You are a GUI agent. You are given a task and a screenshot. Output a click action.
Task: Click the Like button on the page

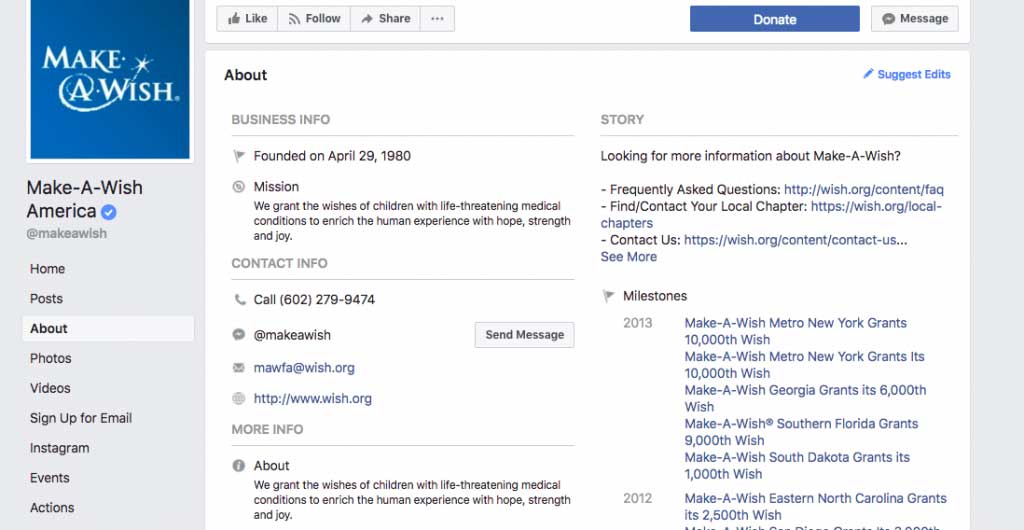pos(247,19)
